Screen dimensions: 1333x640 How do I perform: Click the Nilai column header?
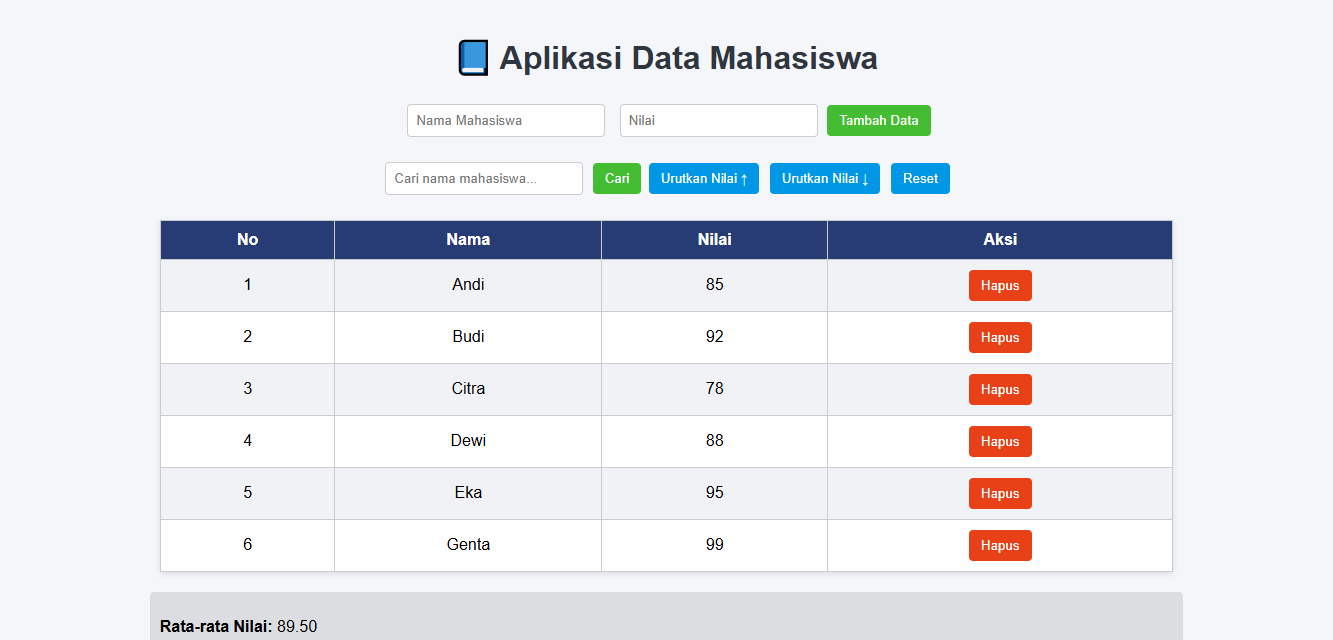[713, 239]
